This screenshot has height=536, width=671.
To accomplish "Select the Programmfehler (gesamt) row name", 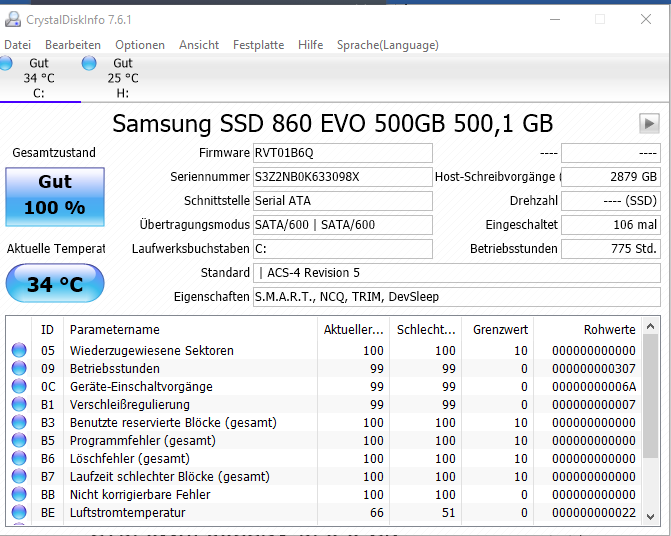I will (x=143, y=440).
